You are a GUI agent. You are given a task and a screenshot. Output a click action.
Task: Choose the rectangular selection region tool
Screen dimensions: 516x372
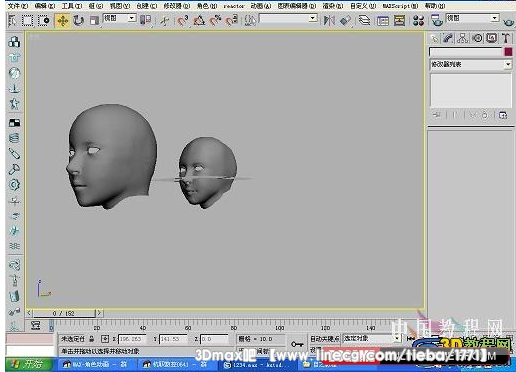pos(28,20)
